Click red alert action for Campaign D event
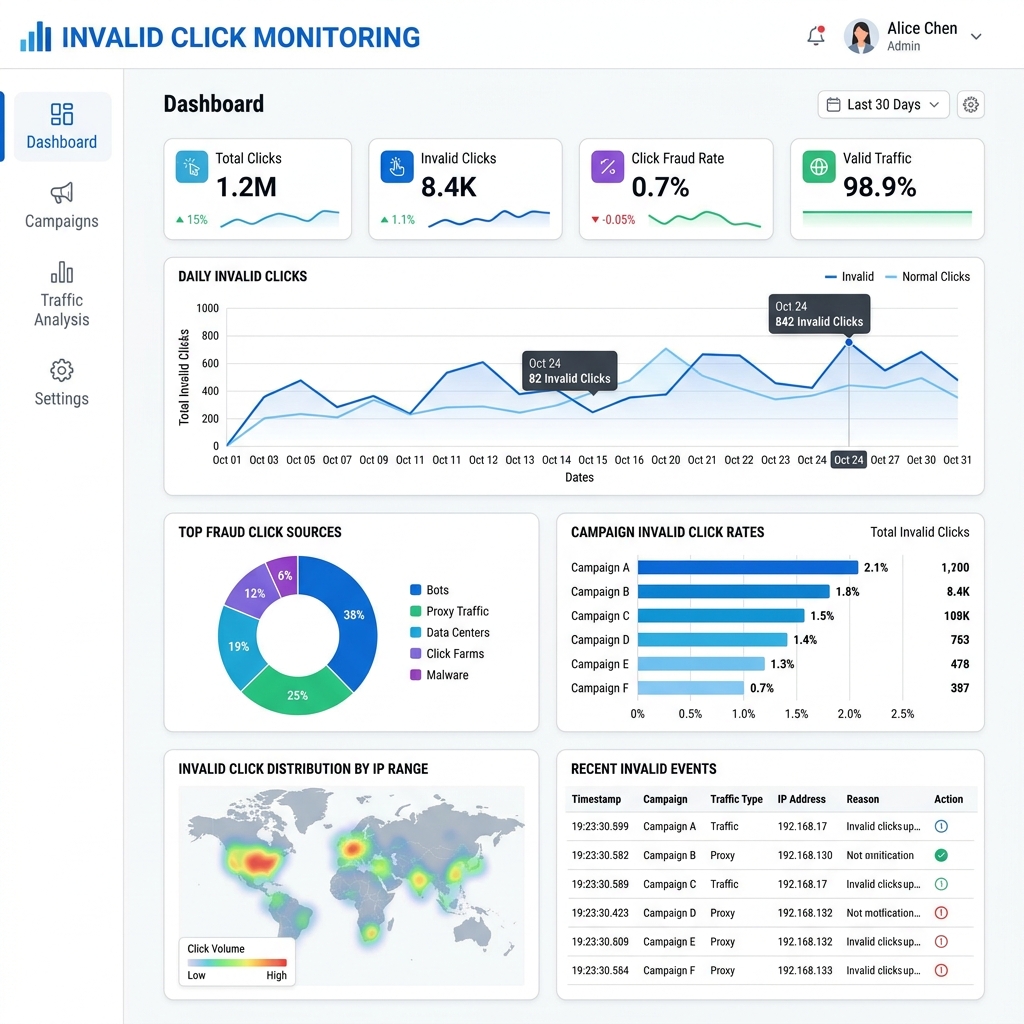 (x=941, y=912)
